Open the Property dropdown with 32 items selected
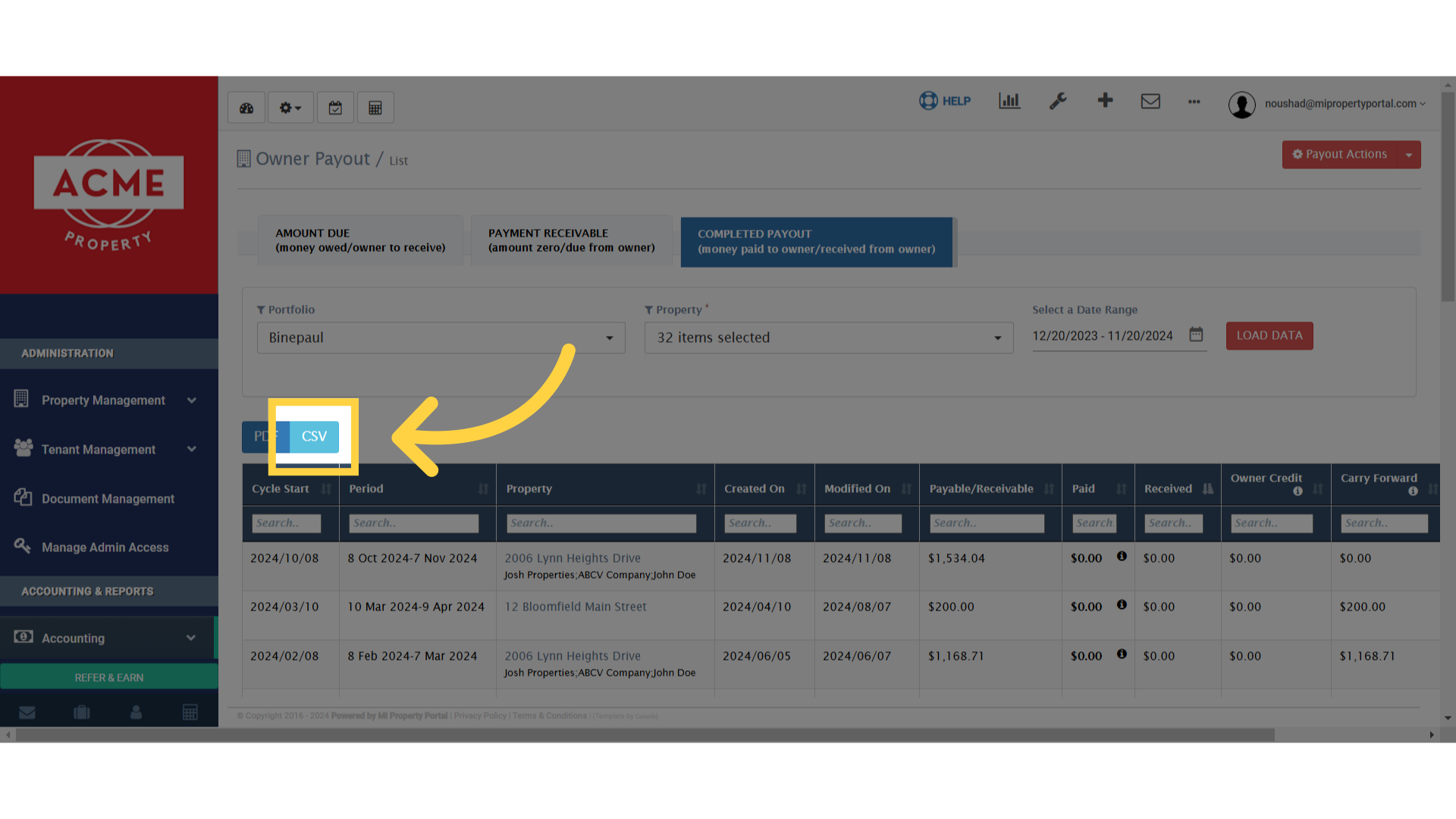1456x819 pixels. 829,337
